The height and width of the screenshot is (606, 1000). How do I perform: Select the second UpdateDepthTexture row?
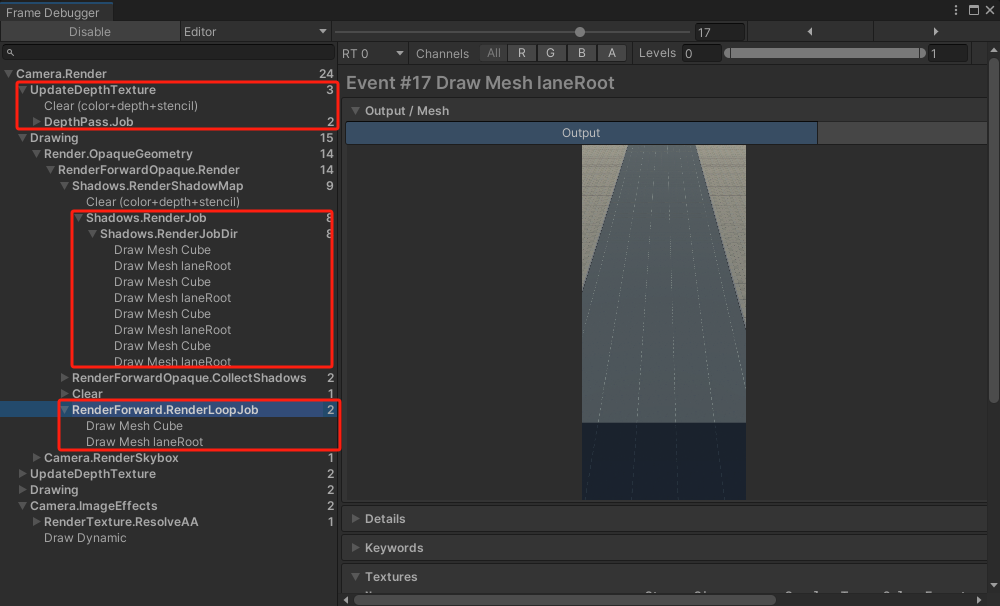tap(168, 473)
